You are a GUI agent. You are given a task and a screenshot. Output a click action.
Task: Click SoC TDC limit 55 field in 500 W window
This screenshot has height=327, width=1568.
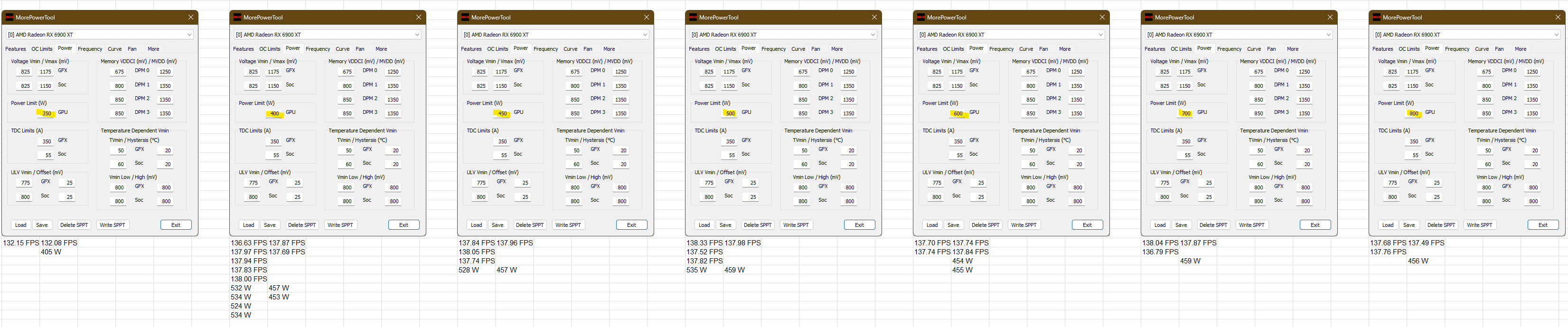(729, 155)
